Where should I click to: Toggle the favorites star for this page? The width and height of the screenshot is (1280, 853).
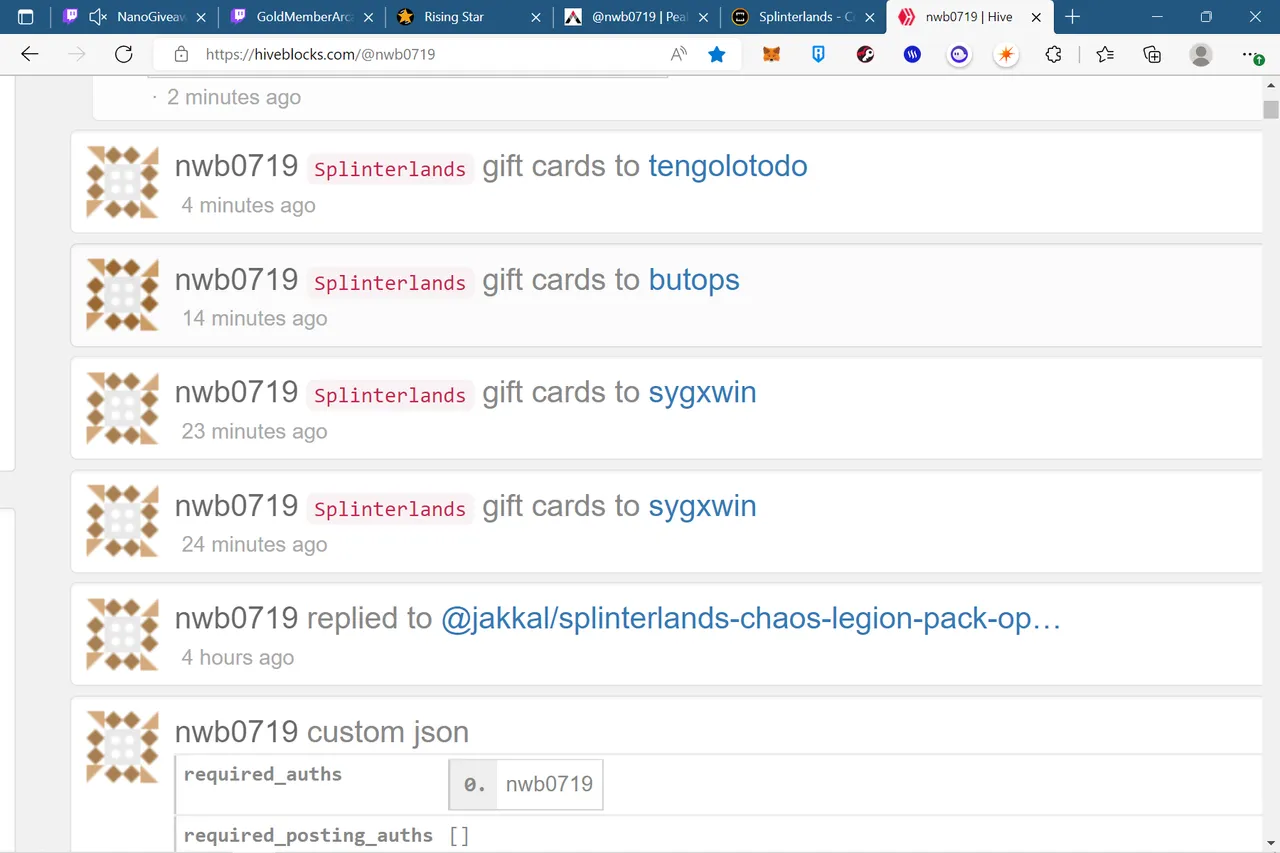coord(717,55)
